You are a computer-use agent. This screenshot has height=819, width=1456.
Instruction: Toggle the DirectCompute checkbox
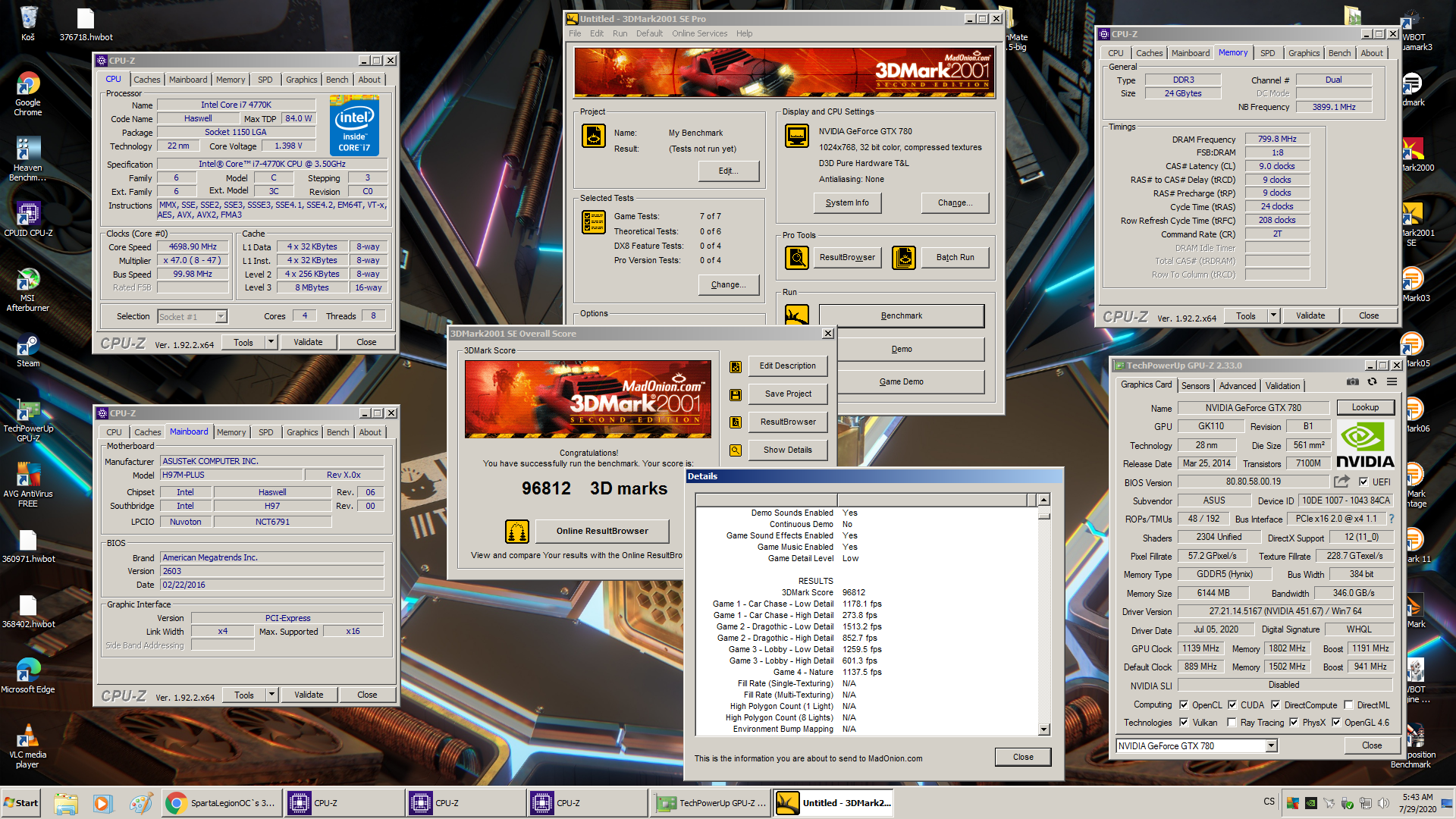click(x=1276, y=704)
